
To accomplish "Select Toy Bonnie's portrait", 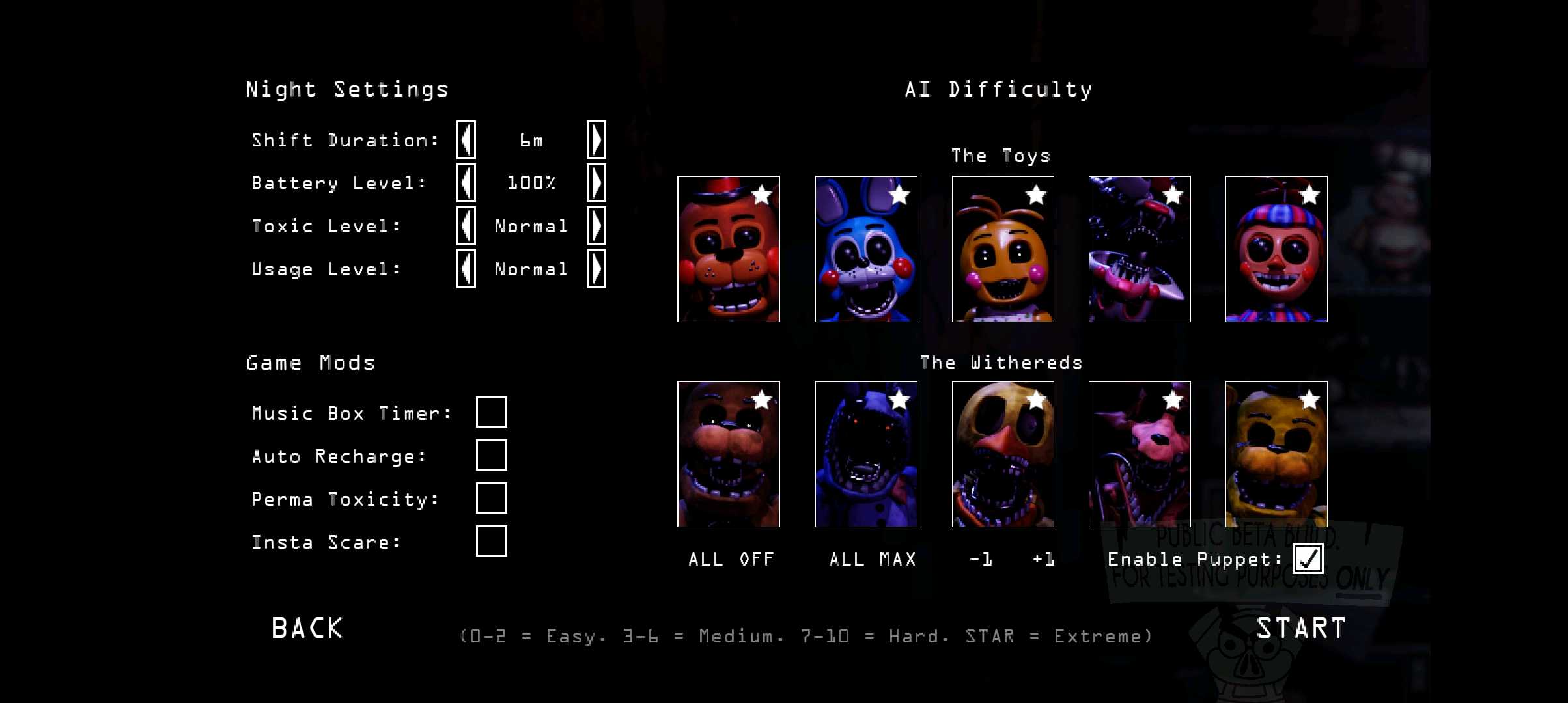I will pos(865,249).
